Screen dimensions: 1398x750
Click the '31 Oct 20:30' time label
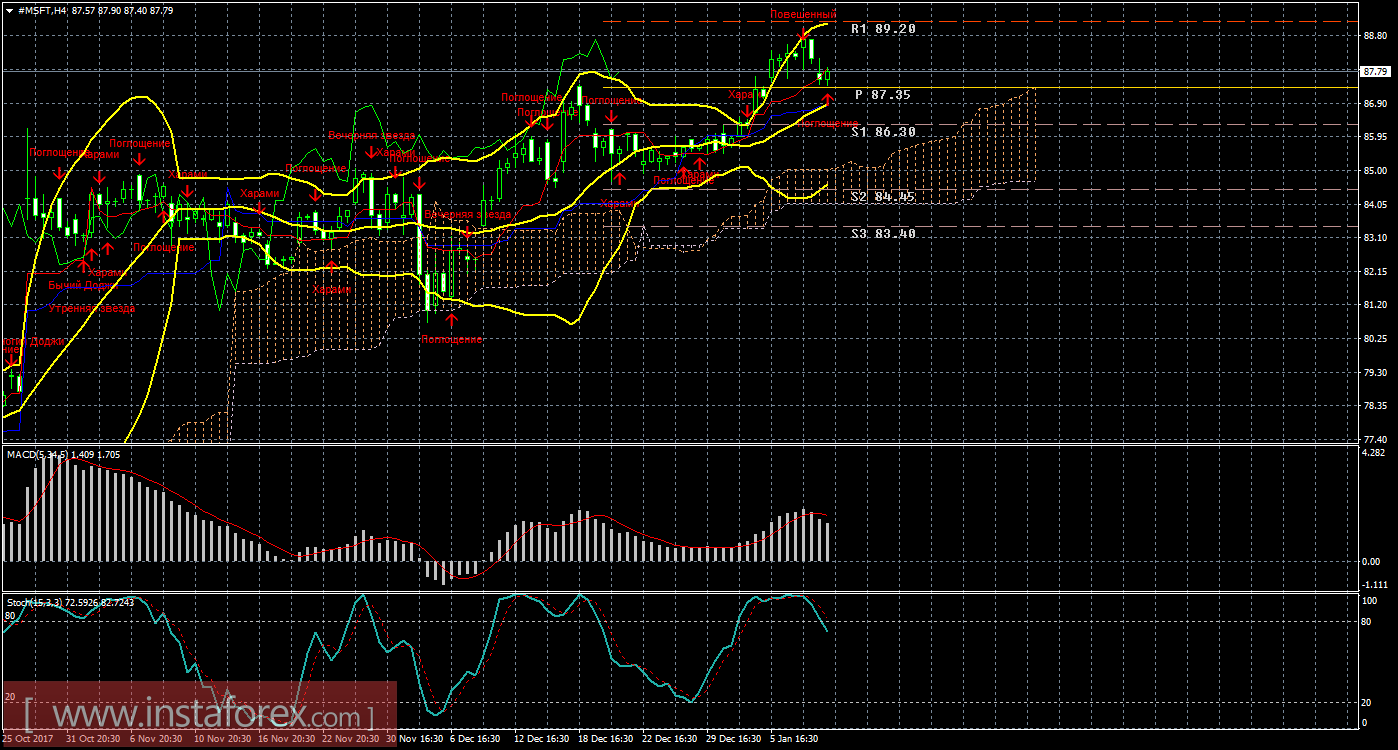[93, 739]
